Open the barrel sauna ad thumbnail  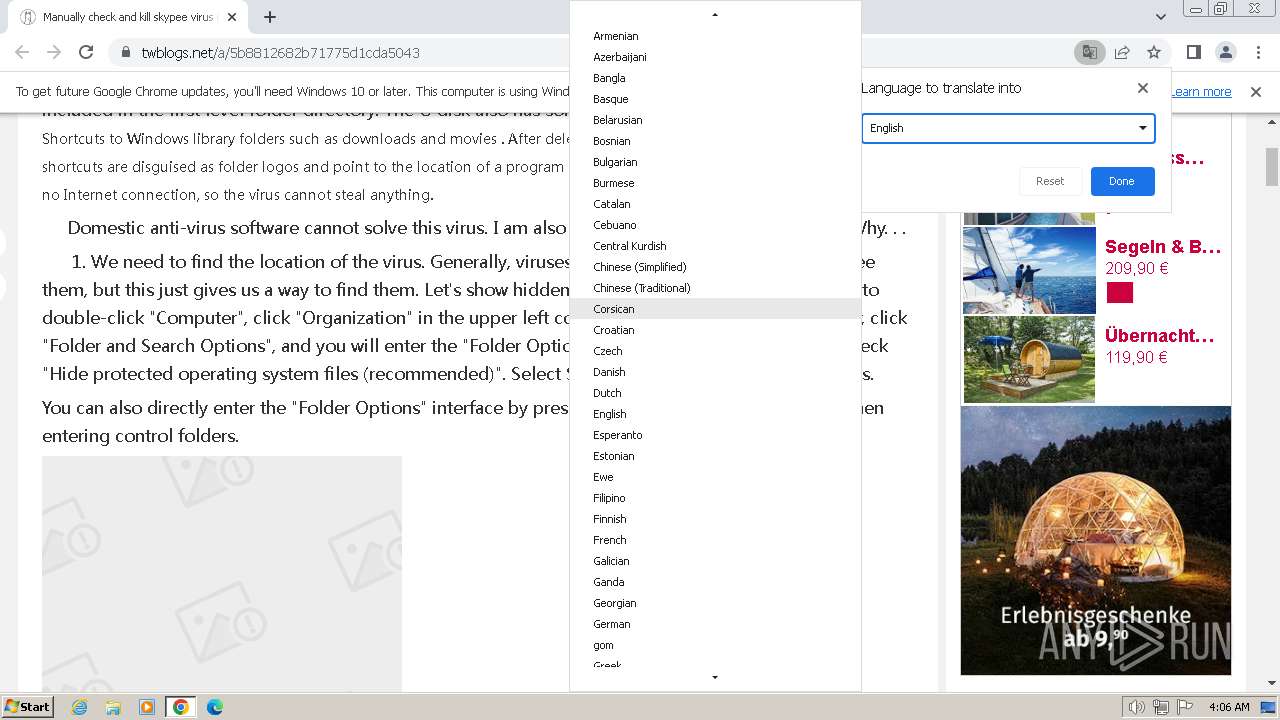pyautogui.click(x=1029, y=360)
